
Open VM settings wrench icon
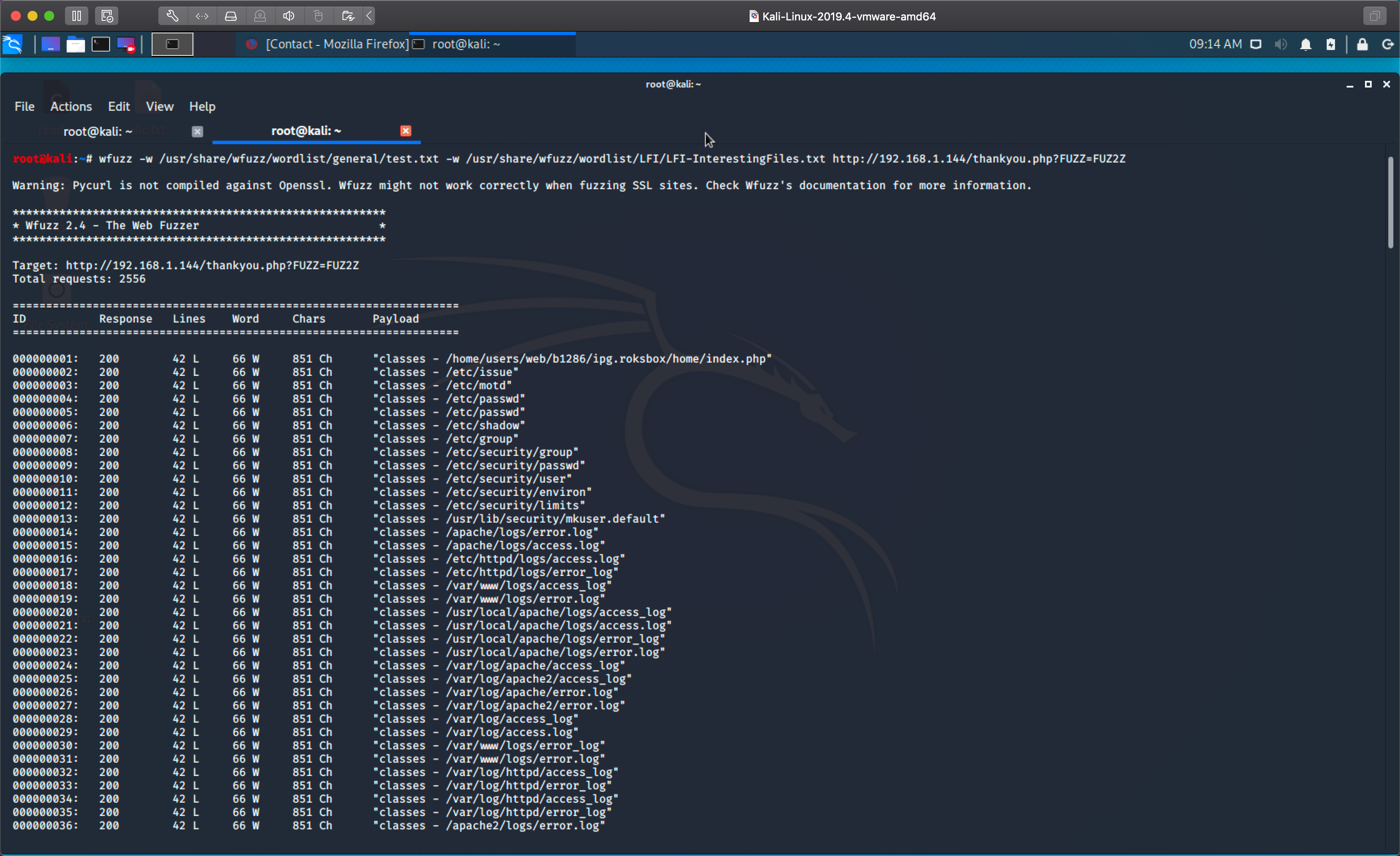coord(172,16)
